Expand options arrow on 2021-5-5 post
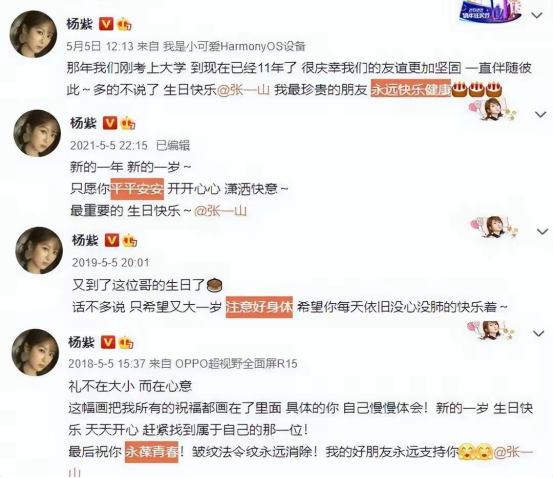 (540, 115)
